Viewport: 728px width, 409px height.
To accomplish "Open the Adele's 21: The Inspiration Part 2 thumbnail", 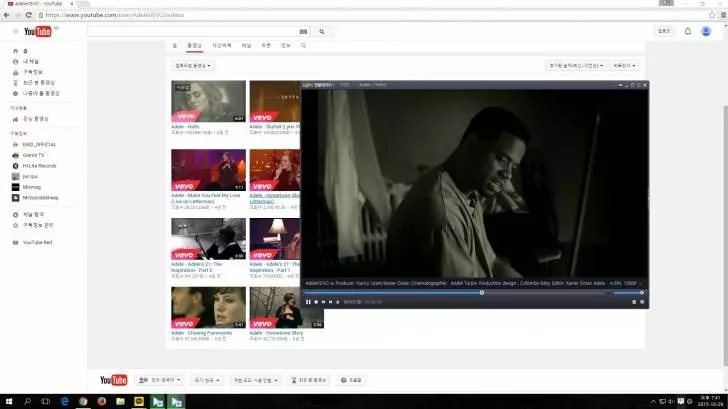I will pyautogui.click(x=208, y=239).
